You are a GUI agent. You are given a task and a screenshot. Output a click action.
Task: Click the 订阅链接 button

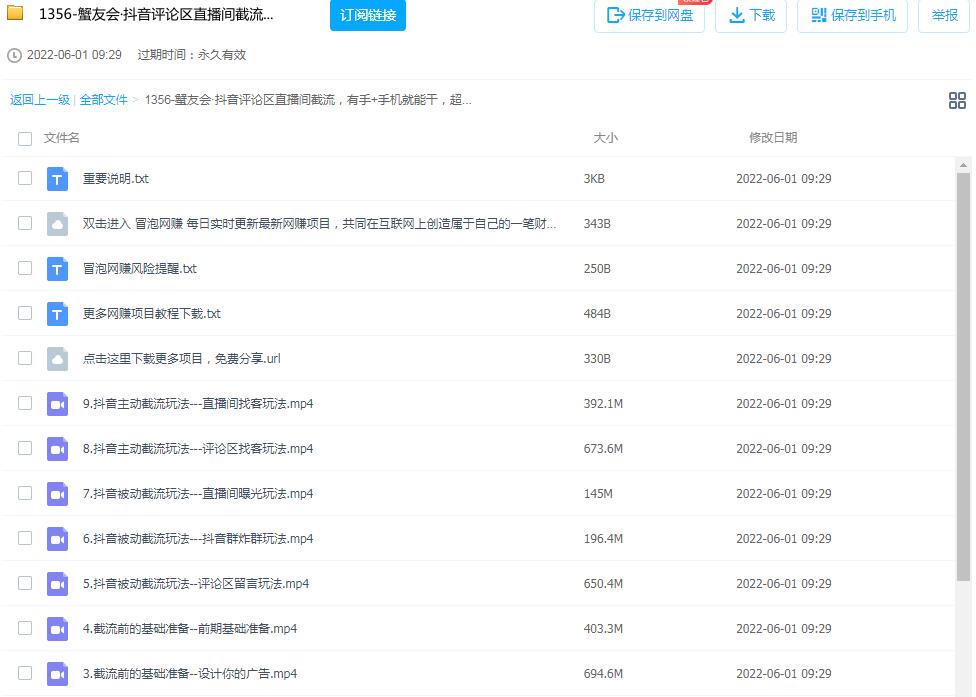coord(368,15)
